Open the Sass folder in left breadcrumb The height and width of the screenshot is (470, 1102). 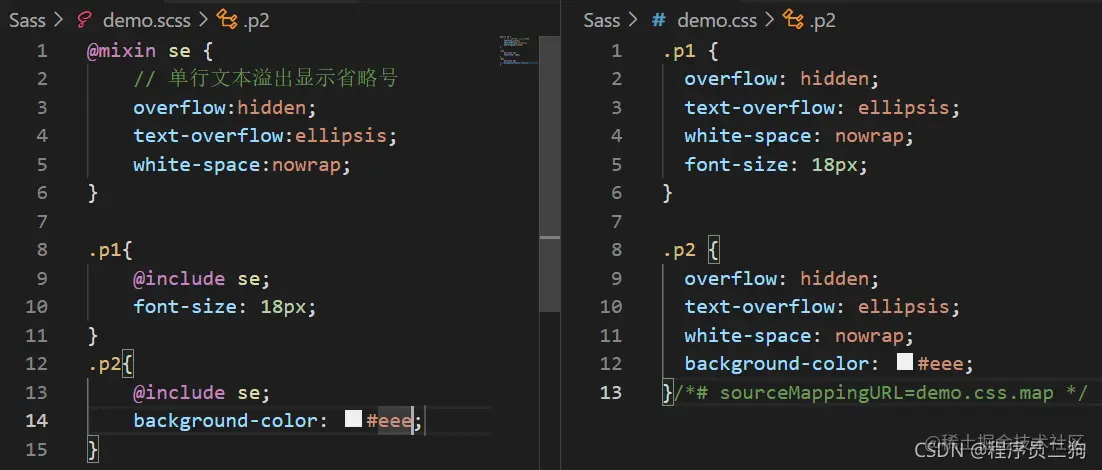pos(27,20)
